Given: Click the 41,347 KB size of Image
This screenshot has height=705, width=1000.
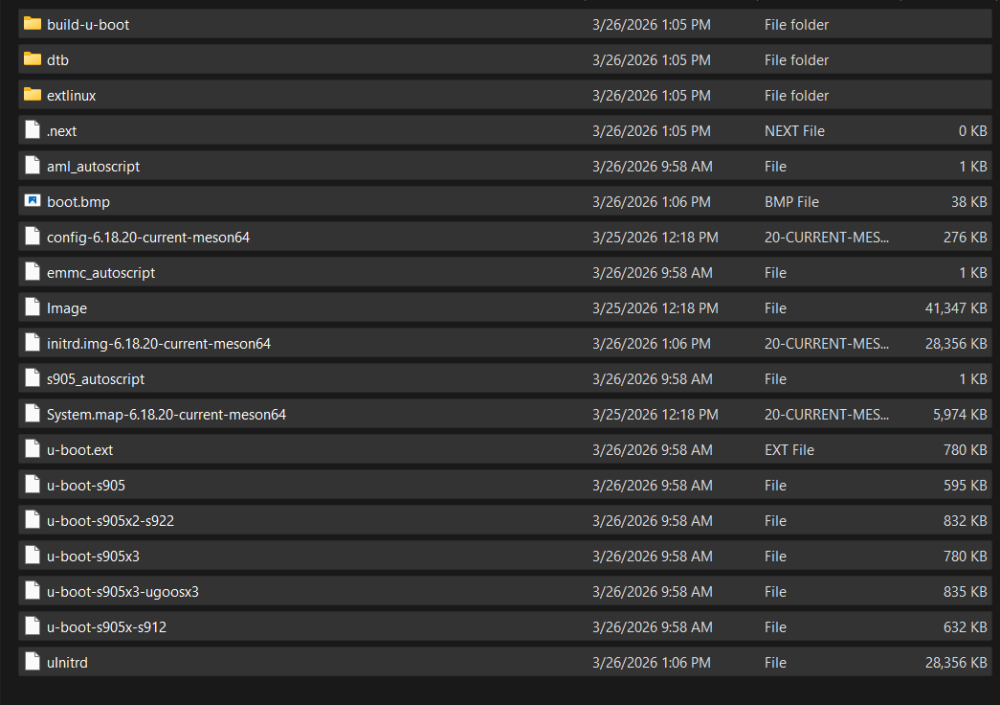Looking at the screenshot, I should (956, 308).
